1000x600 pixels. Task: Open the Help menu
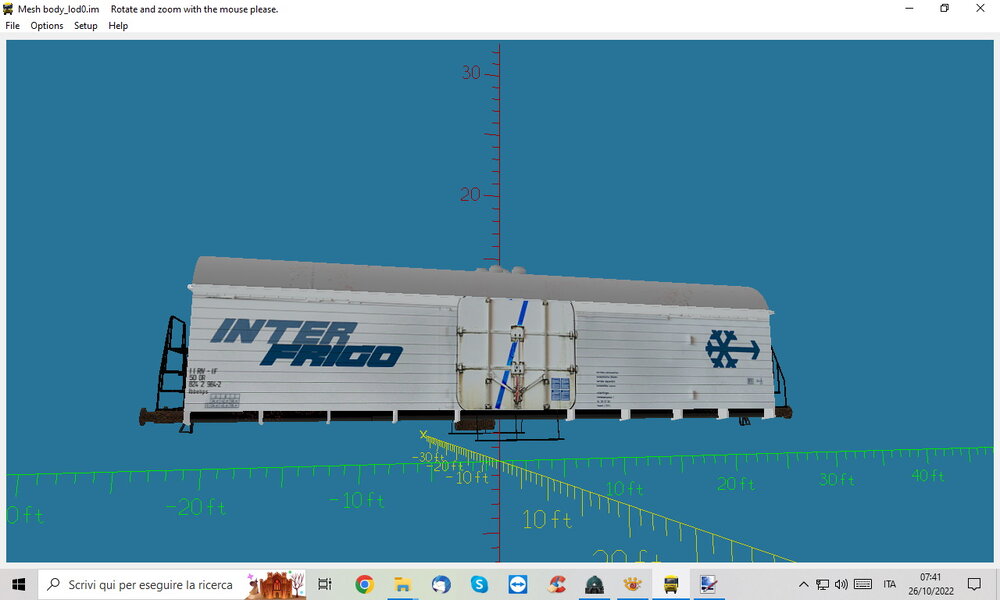pos(118,26)
